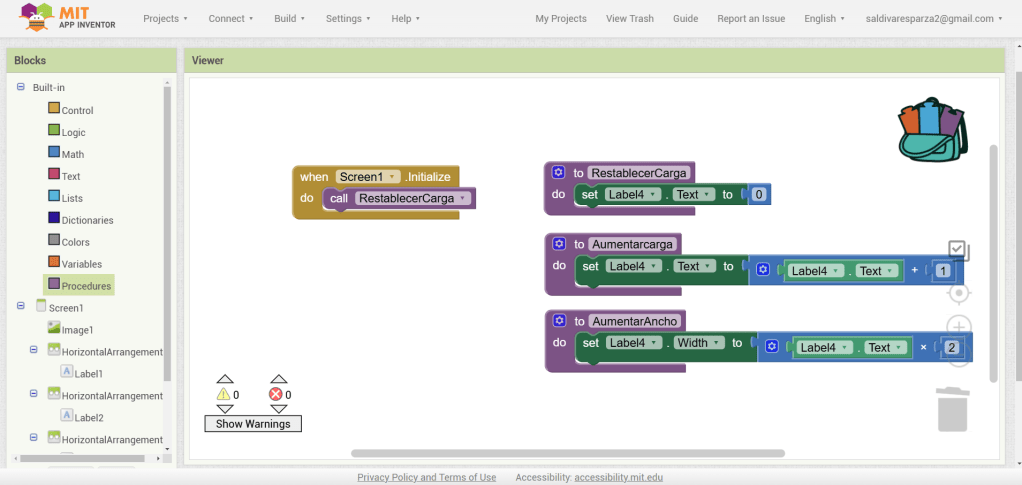Open the RestablecerCarga call dropdown

click(463, 198)
